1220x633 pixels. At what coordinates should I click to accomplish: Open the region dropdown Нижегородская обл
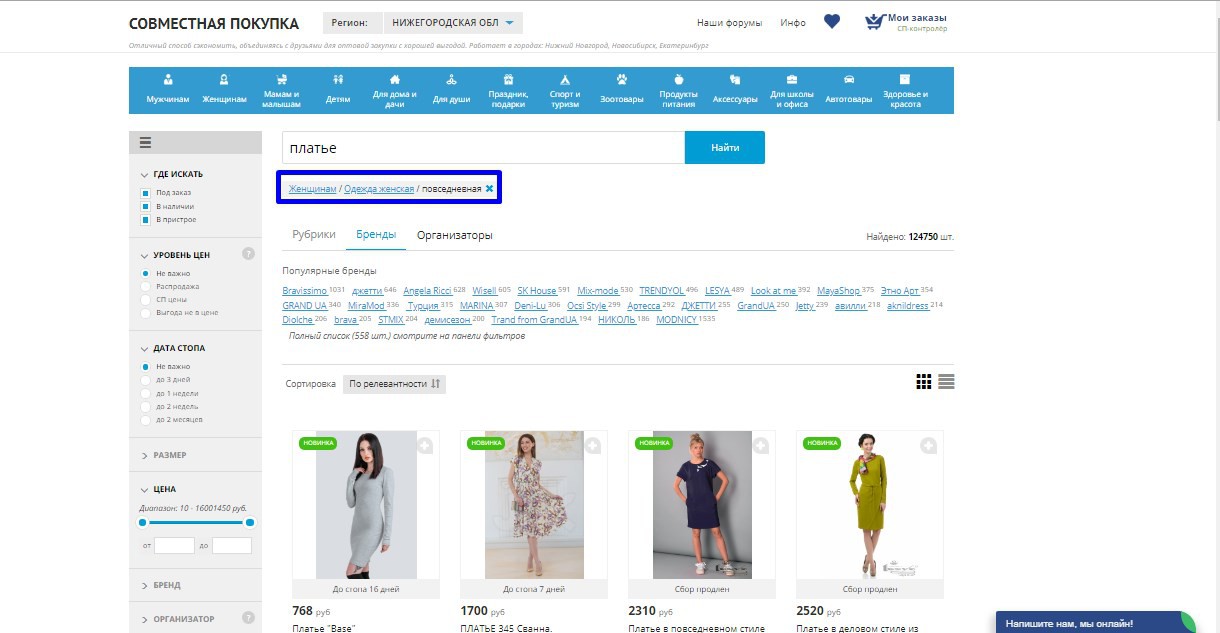pos(453,23)
